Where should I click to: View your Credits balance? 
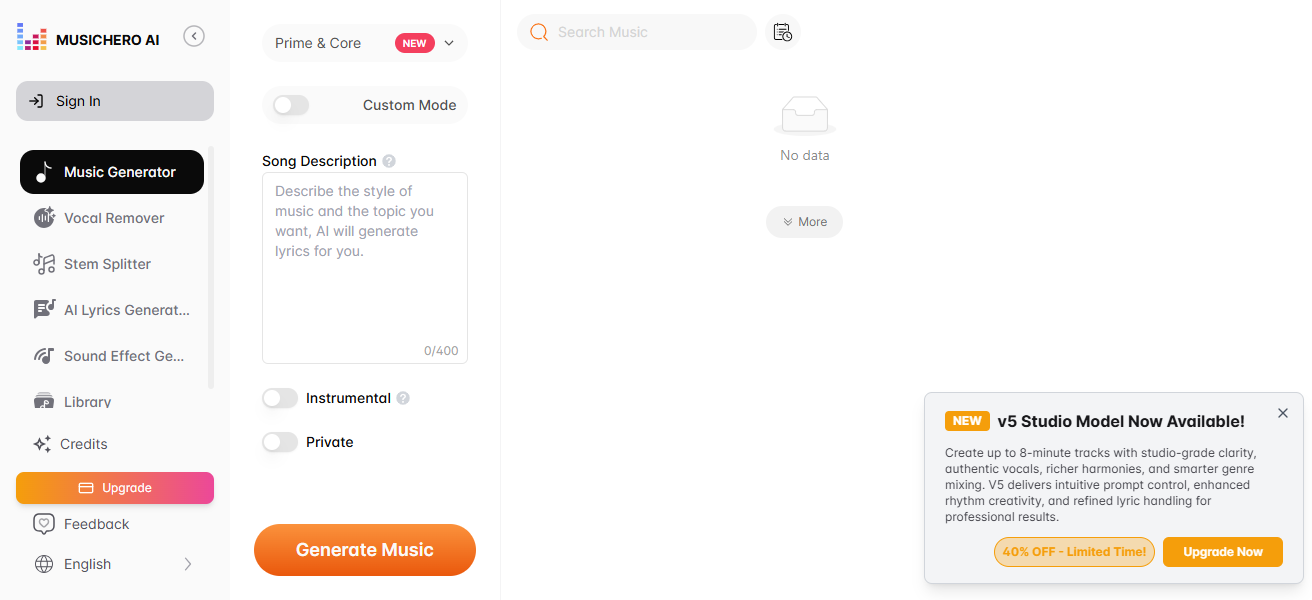[84, 443]
